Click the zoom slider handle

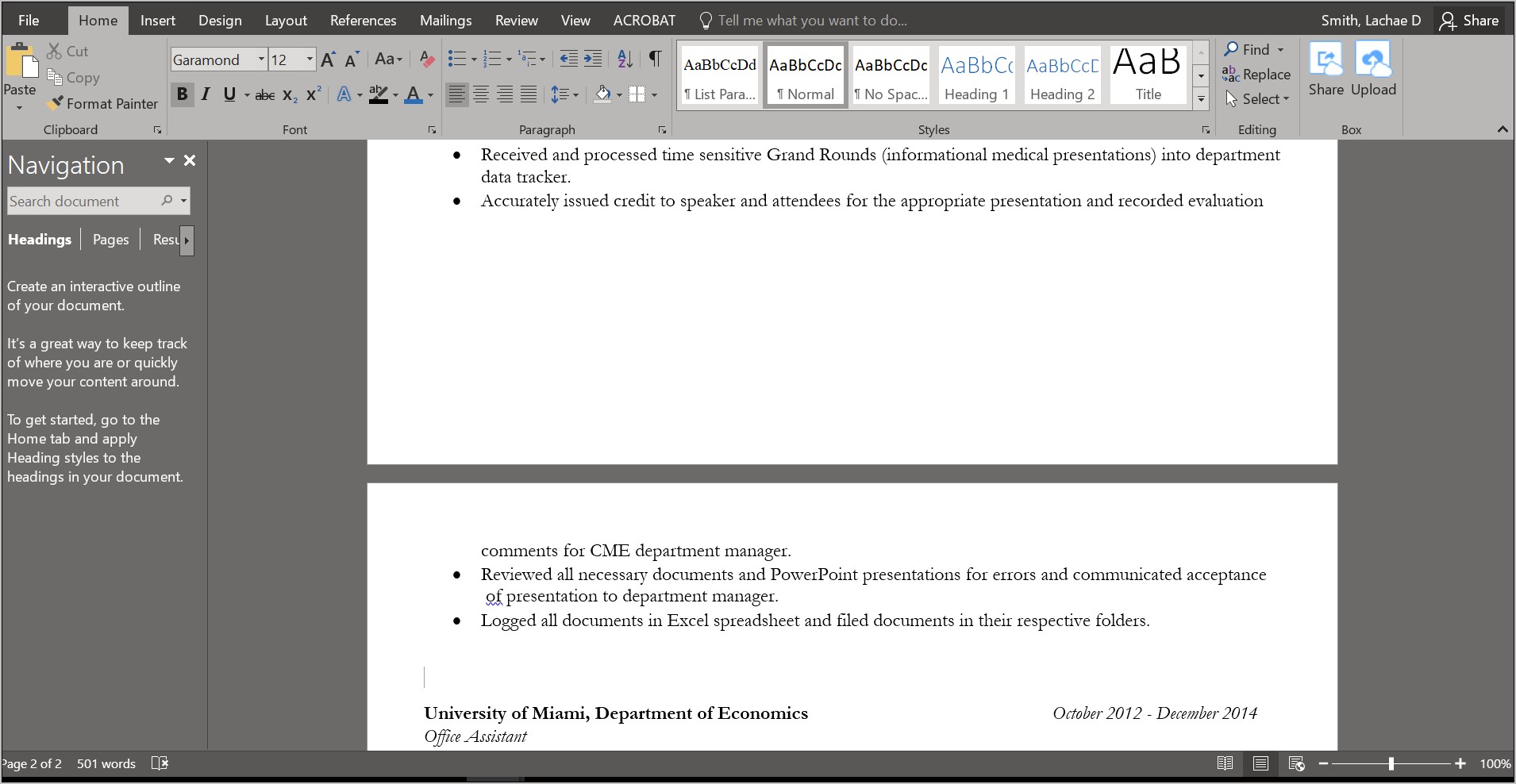coord(1391,763)
